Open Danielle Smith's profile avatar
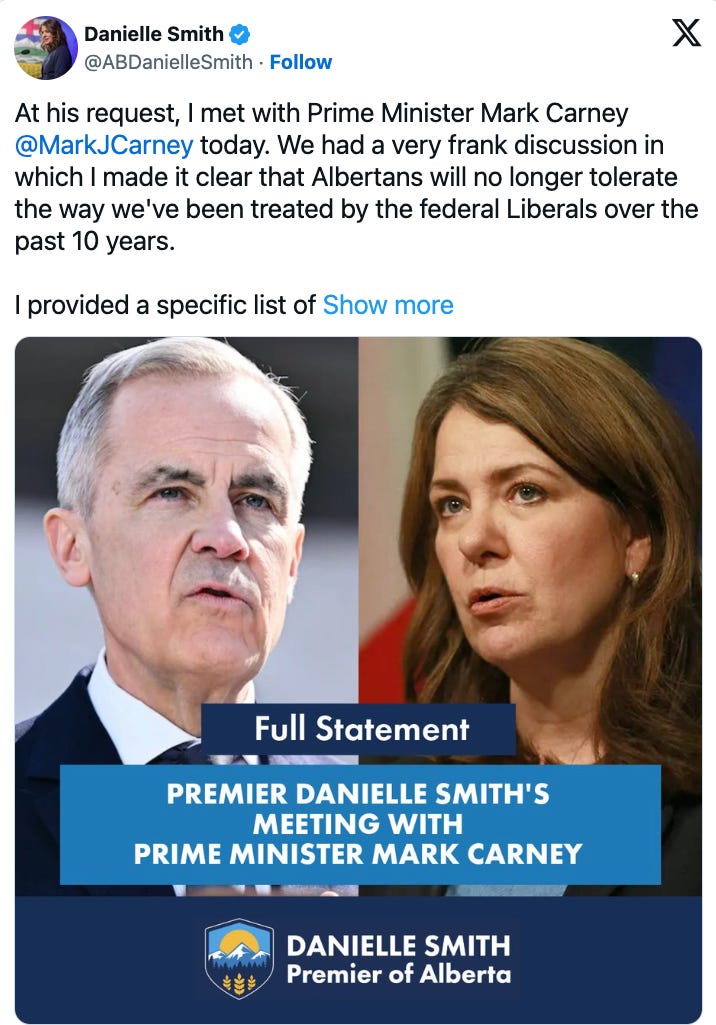 coord(46,48)
